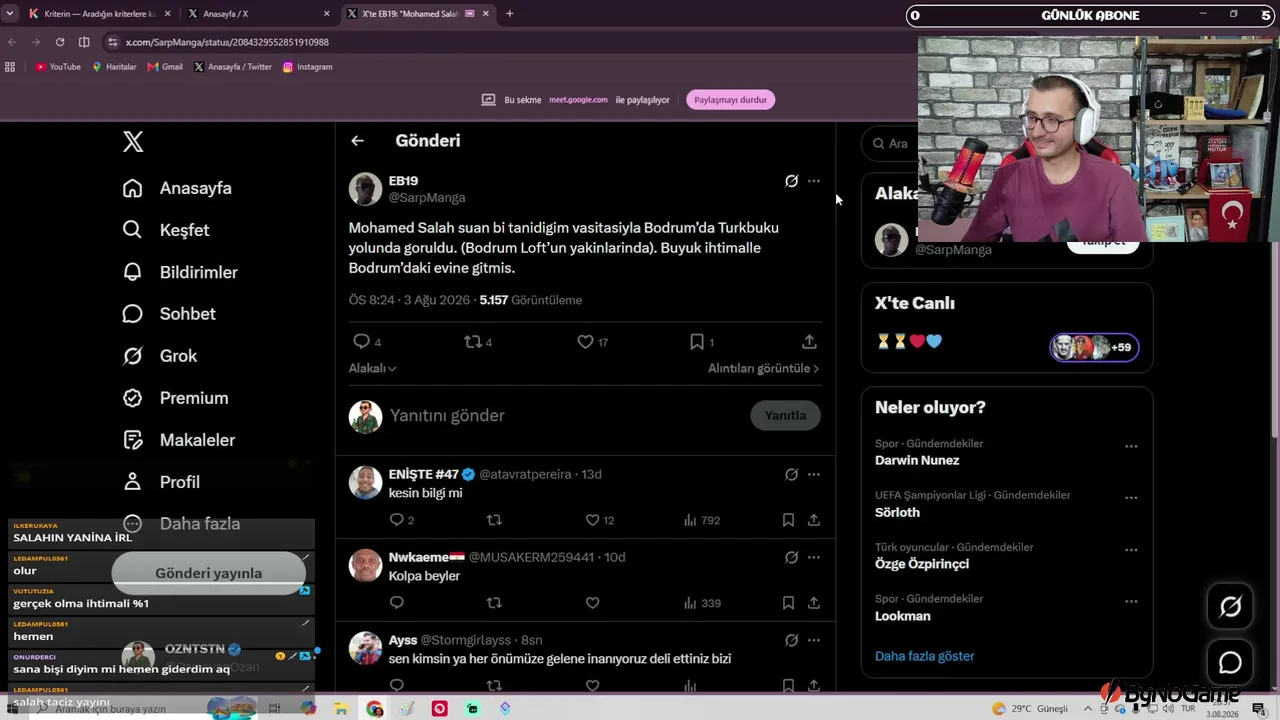Screen dimensions: 1280x720
Task: Open the more menu on Nwkaeme's reply
Action: click(814, 557)
